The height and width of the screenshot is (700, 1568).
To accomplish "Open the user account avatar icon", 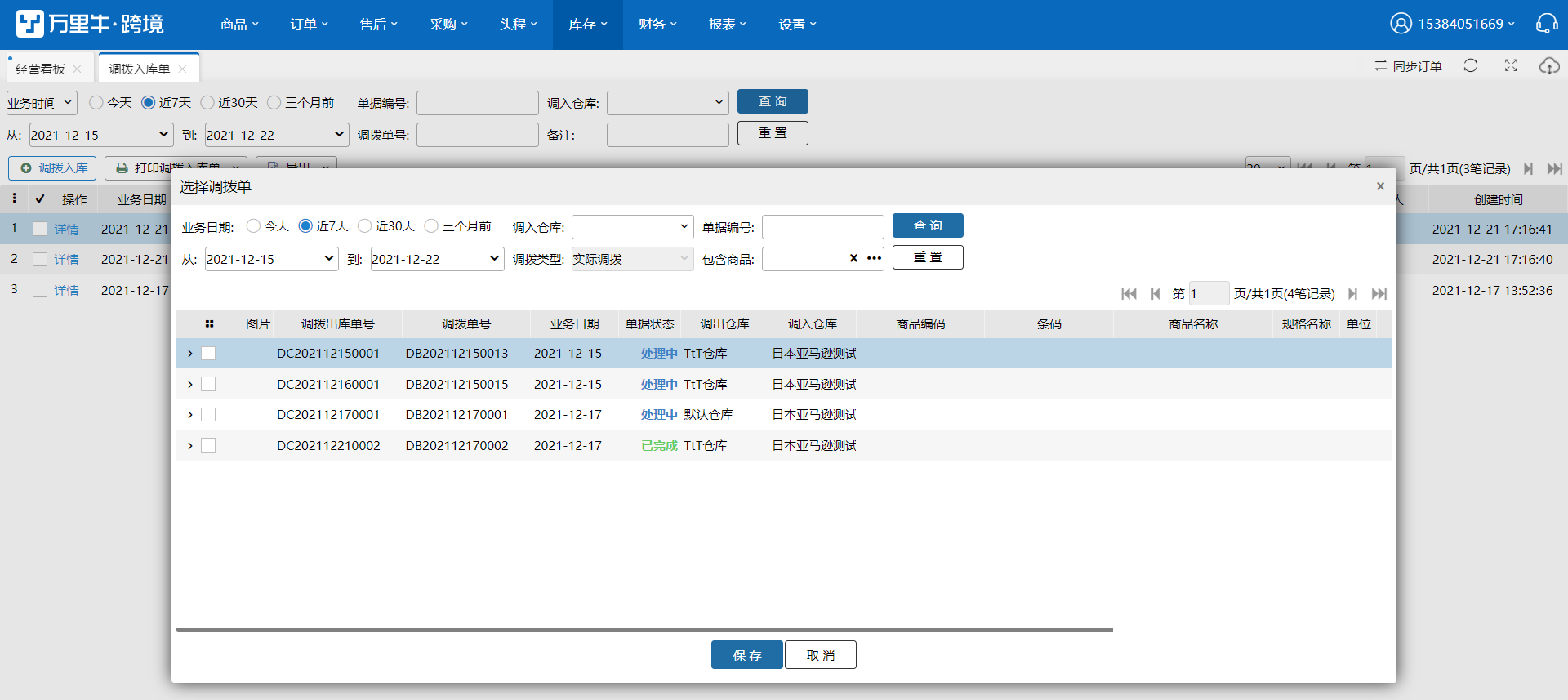I will [x=1401, y=24].
